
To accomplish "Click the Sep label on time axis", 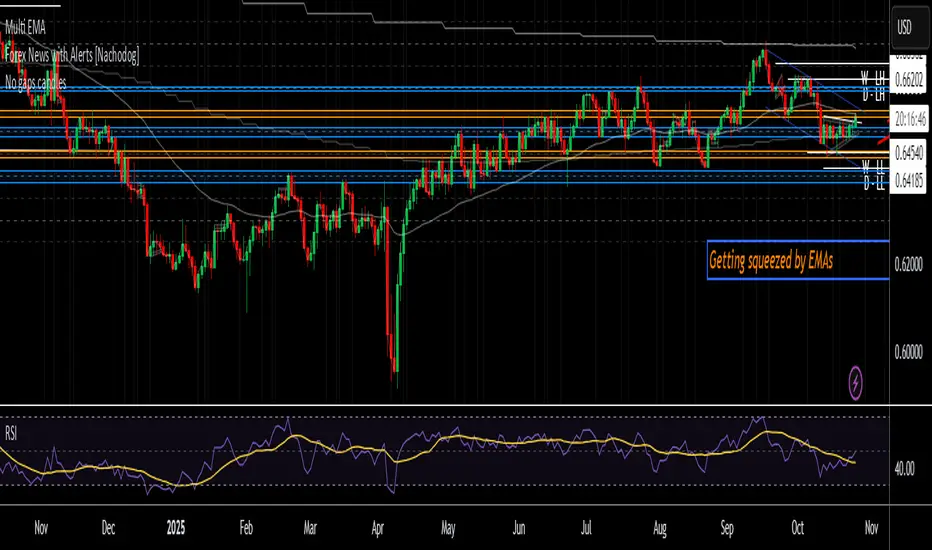I will pos(727,527).
